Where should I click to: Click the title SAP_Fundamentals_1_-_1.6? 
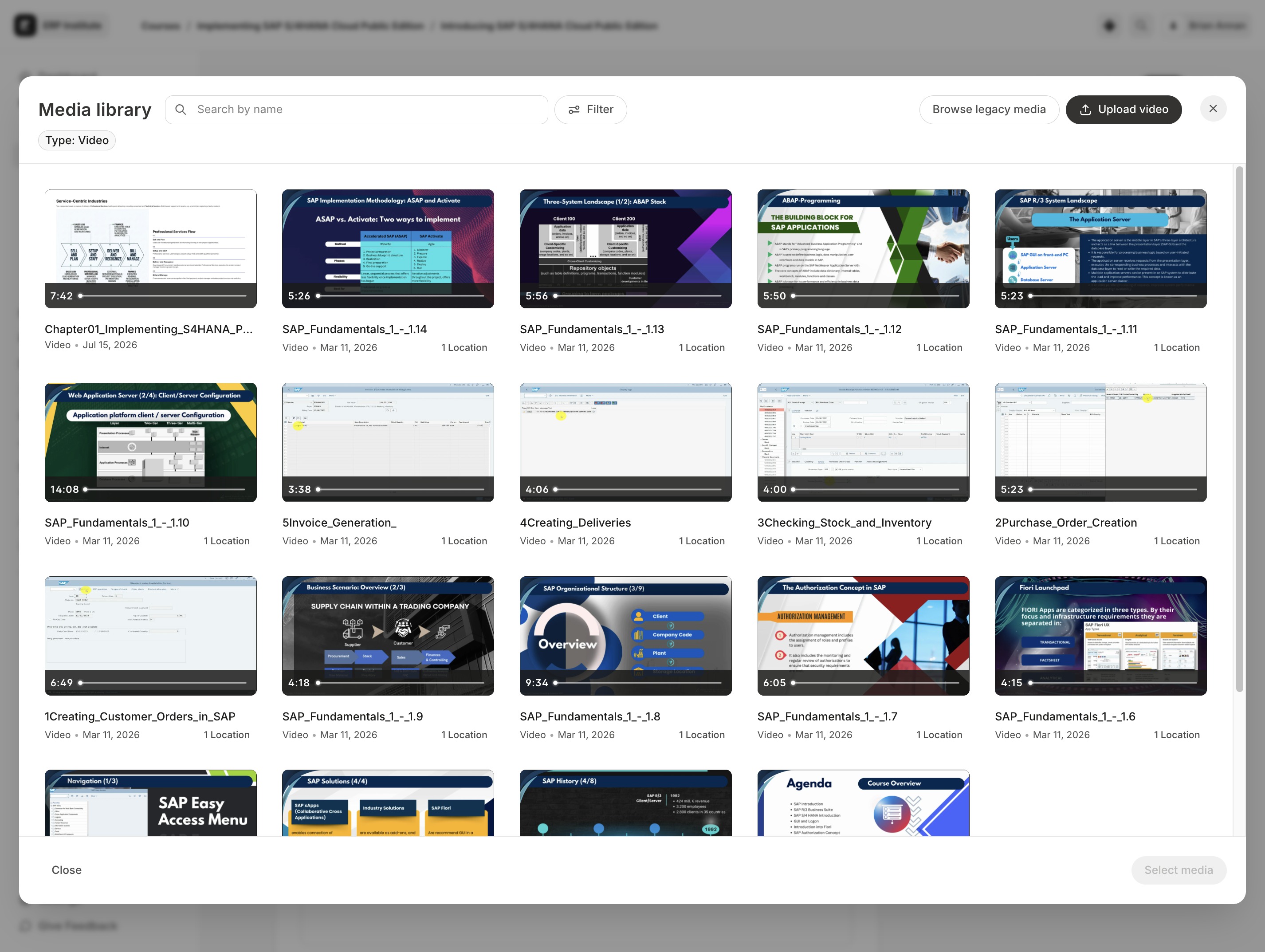coord(1065,716)
